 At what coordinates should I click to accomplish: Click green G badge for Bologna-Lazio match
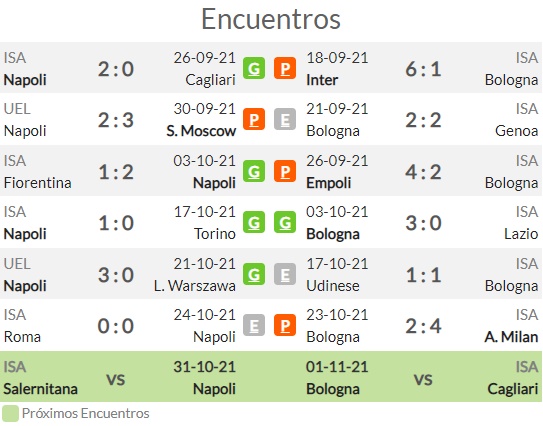pyautogui.click(x=285, y=222)
